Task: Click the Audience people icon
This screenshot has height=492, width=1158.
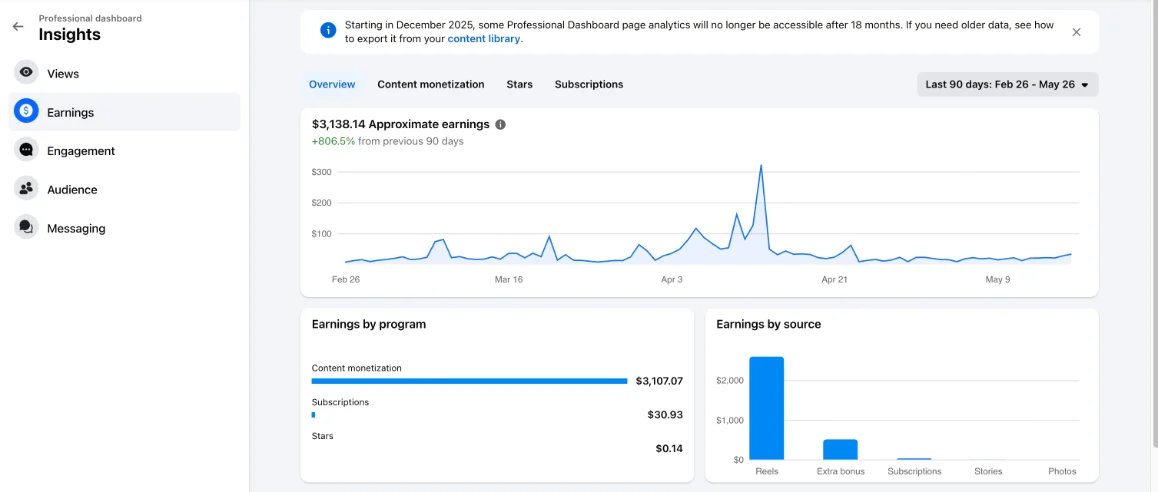Action: tap(27, 188)
